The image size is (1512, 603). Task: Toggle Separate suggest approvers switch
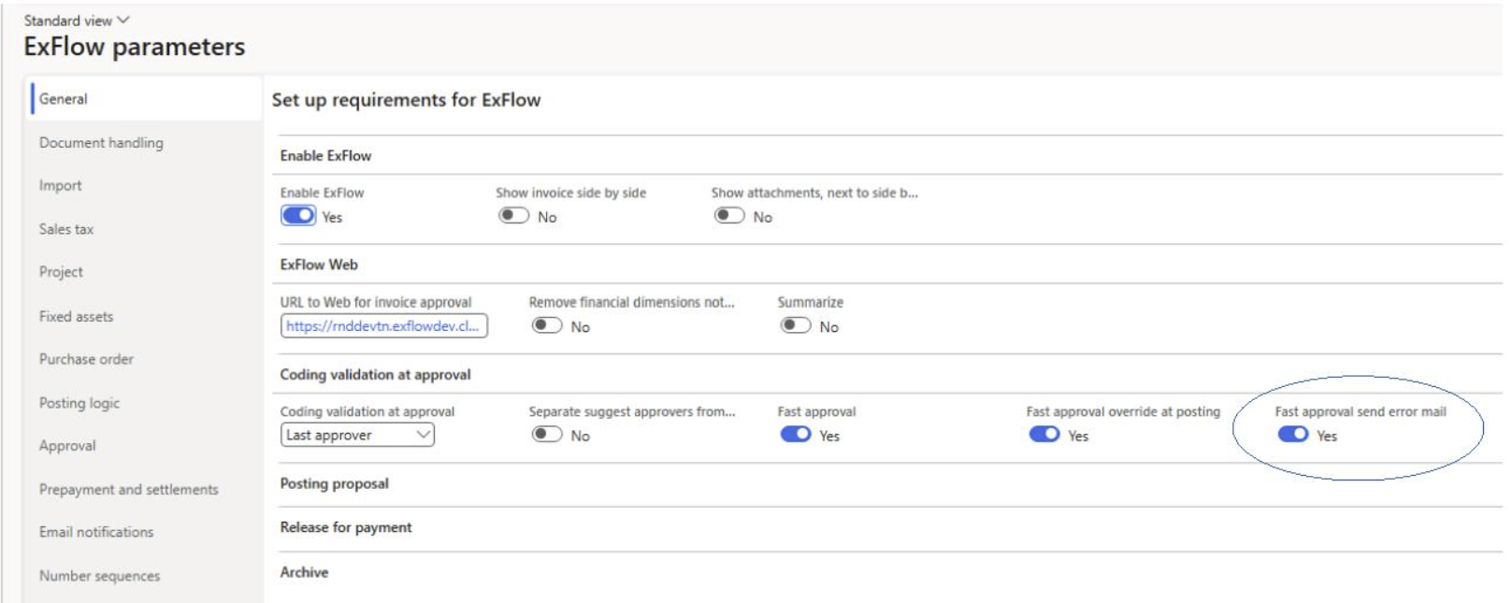[x=547, y=435]
